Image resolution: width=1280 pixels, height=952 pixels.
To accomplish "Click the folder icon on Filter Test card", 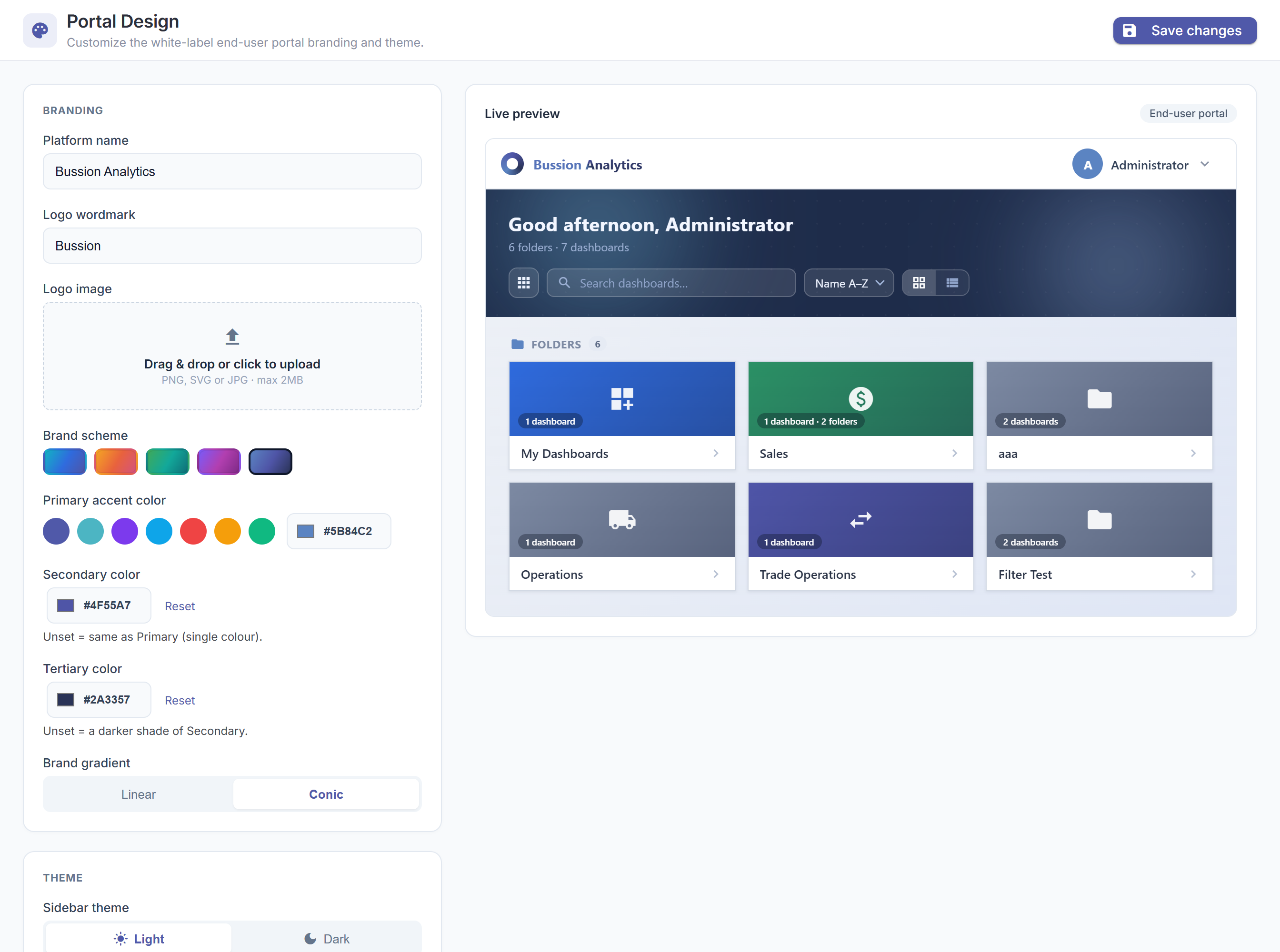I will [1099, 520].
